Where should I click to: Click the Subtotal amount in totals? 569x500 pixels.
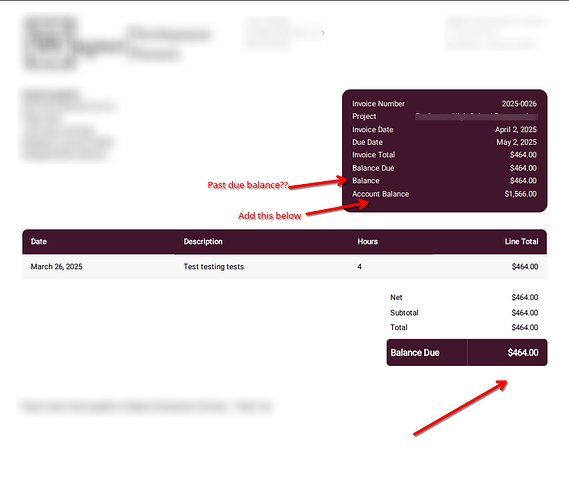[x=525, y=313]
